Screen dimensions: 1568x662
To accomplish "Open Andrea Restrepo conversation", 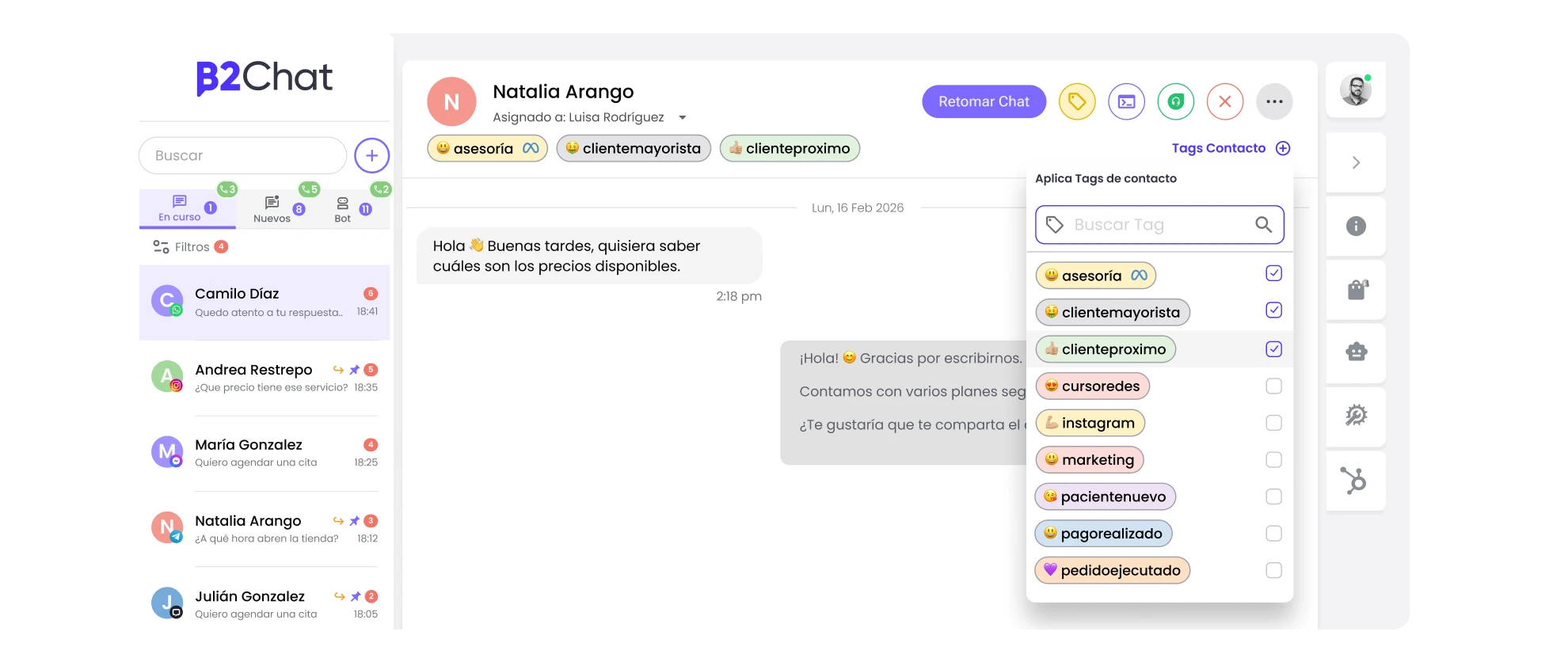I will point(265,378).
